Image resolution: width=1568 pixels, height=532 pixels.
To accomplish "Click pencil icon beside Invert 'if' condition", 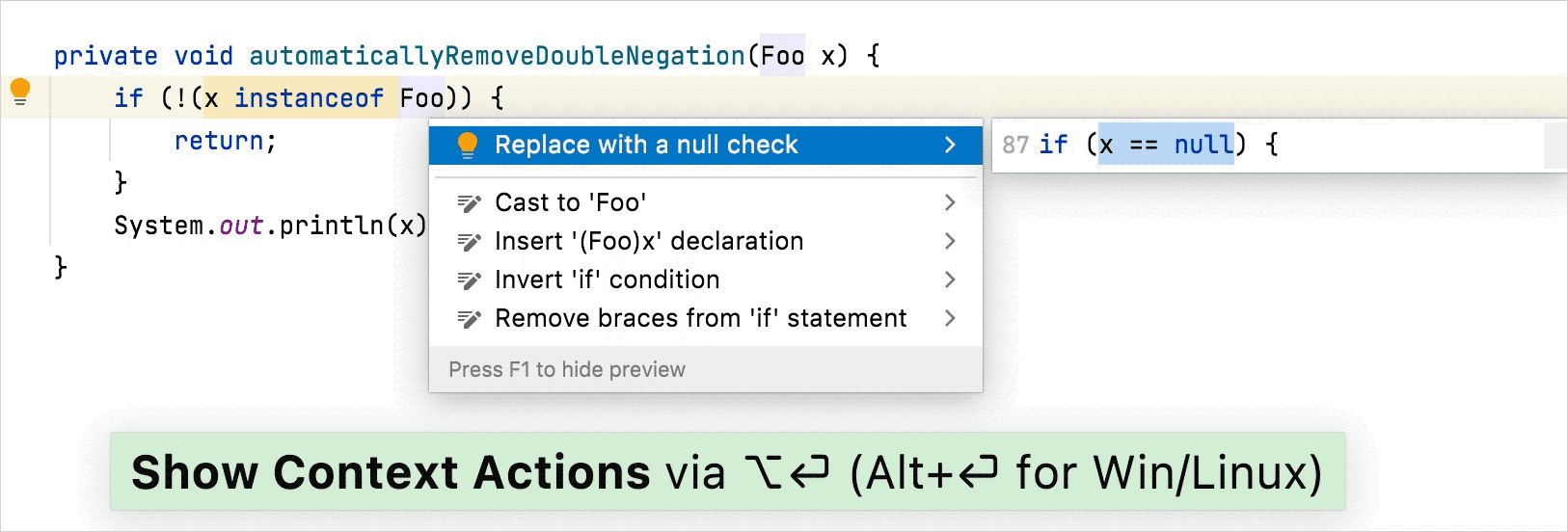I will pos(469,279).
